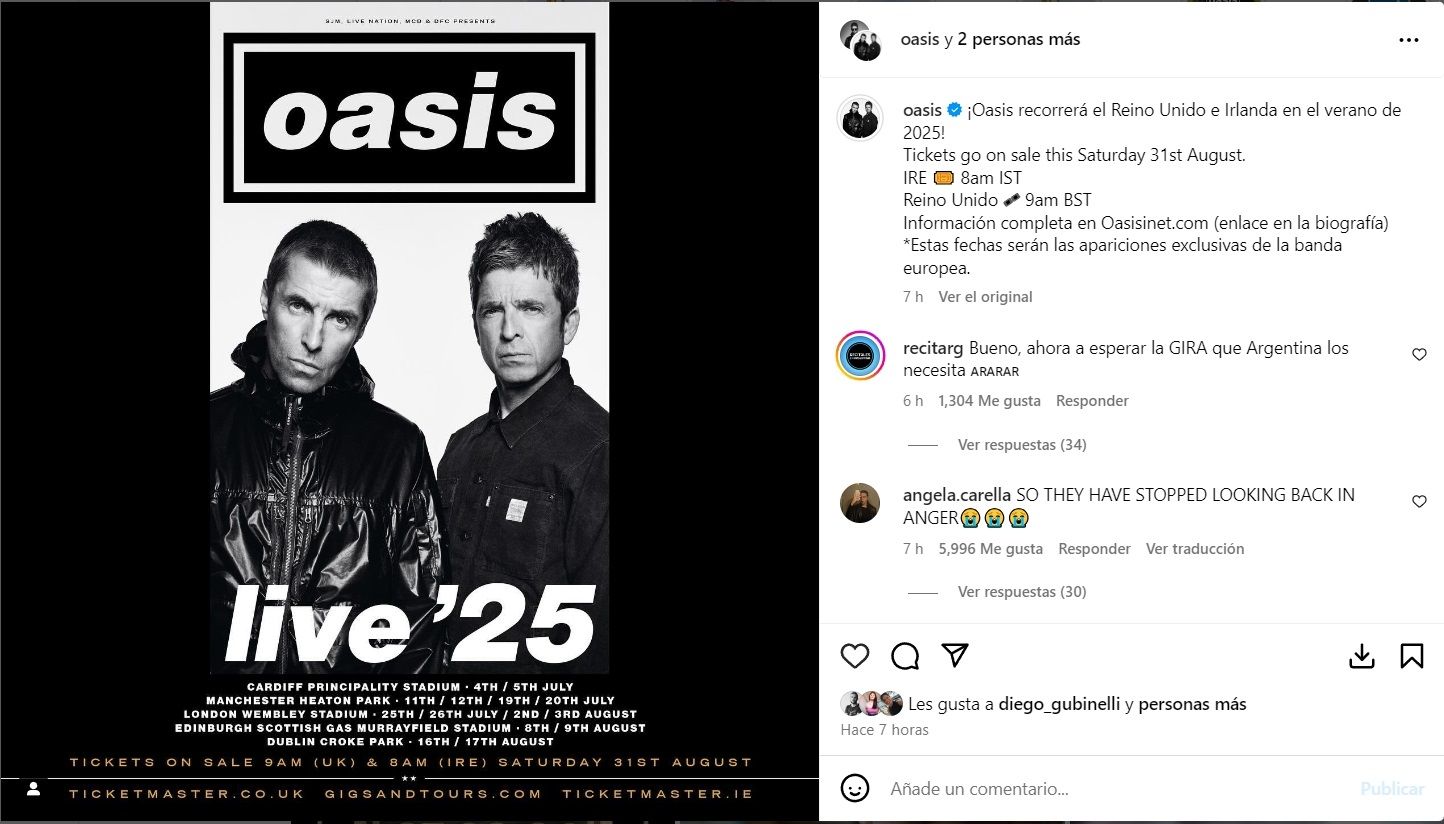View likes list via personas más
Viewport: 1444px width, 824px height.
1192,704
